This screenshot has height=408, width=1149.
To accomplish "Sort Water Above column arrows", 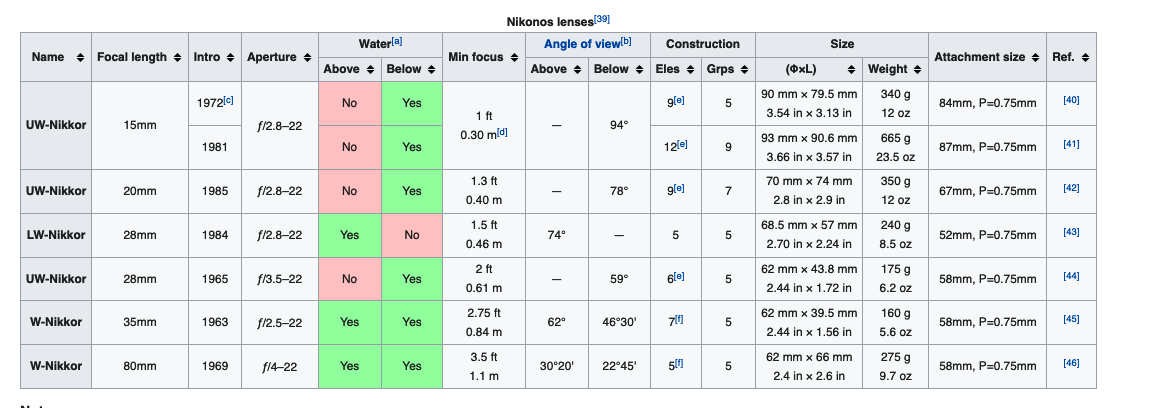I will point(370,70).
